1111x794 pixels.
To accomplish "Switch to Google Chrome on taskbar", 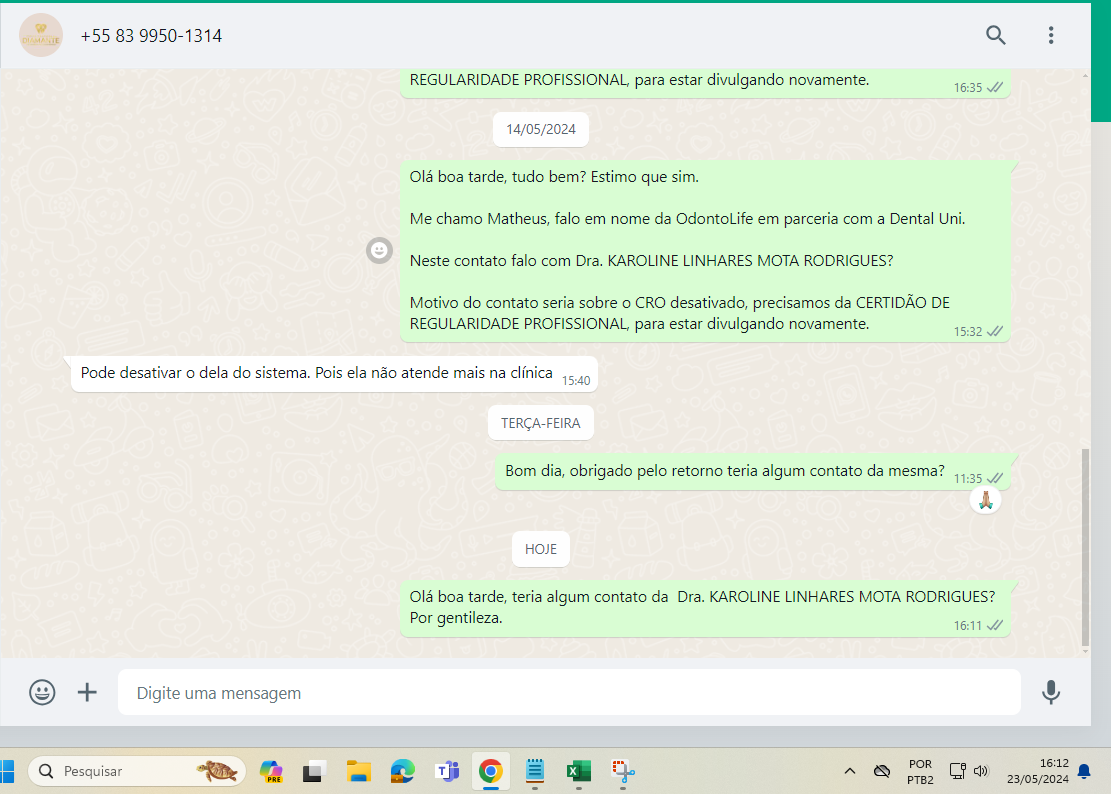I will (x=490, y=771).
